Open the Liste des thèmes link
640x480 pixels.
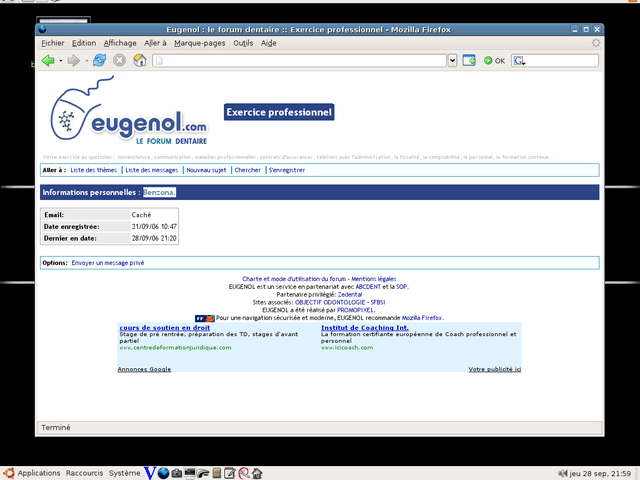93,170
